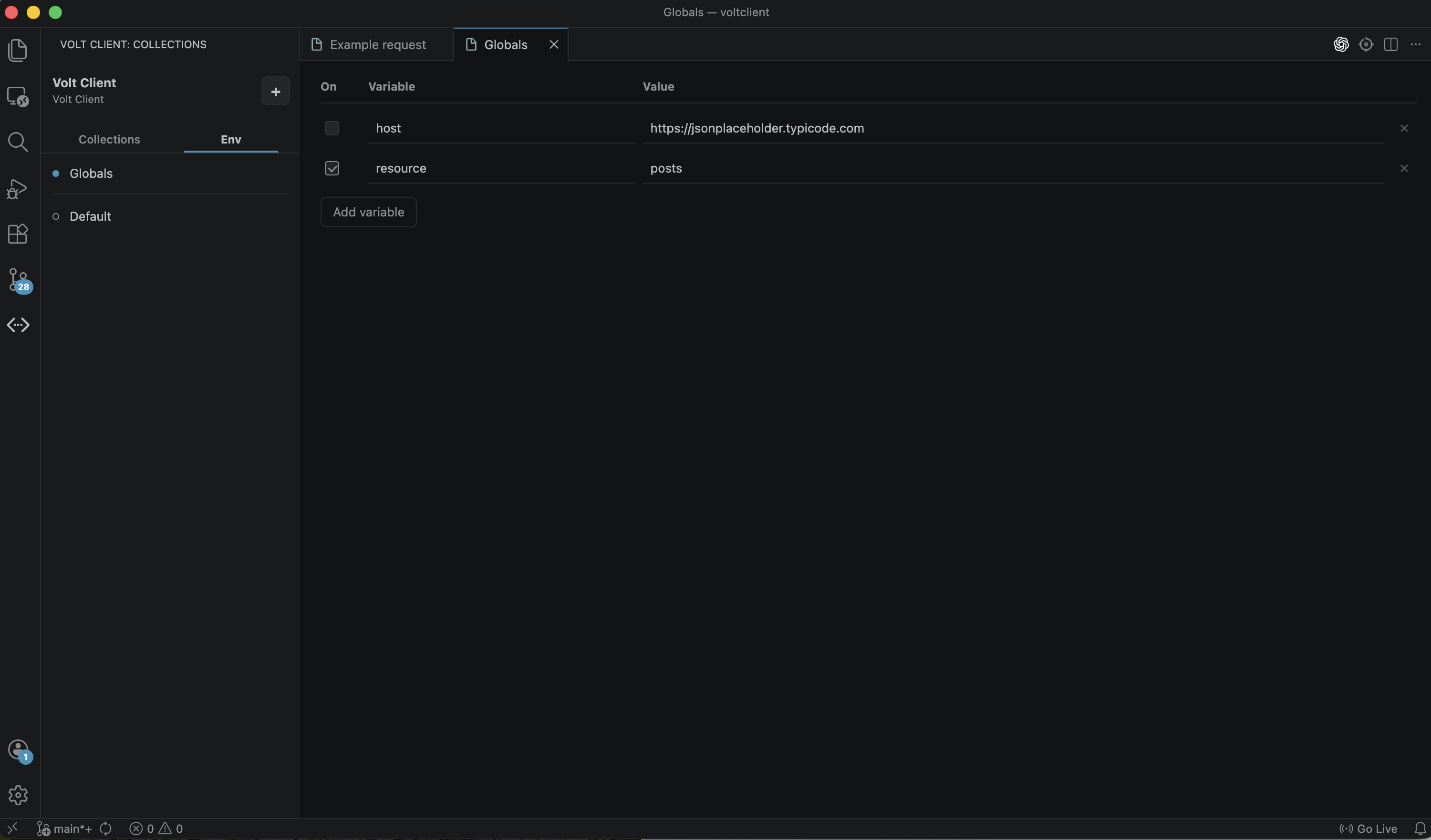This screenshot has height=840, width=1431.
Task: Select the Default environment in sidebar
Action: [90, 216]
